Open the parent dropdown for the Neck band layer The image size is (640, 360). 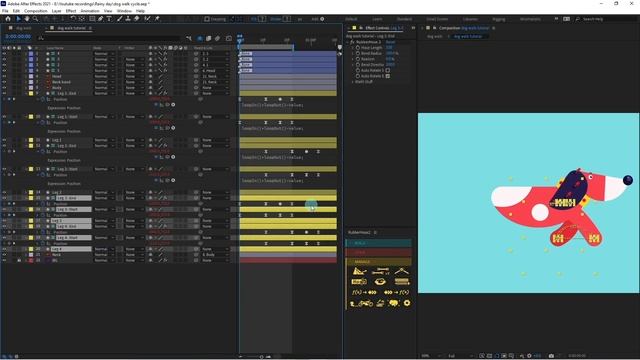pyautogui.click(x=216, y=82)
